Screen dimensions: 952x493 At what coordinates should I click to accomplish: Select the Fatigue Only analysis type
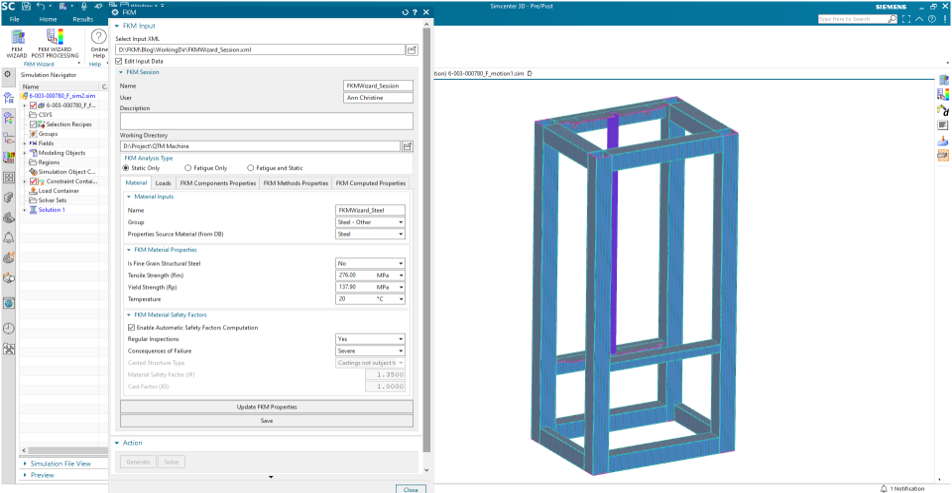point(188,168)
